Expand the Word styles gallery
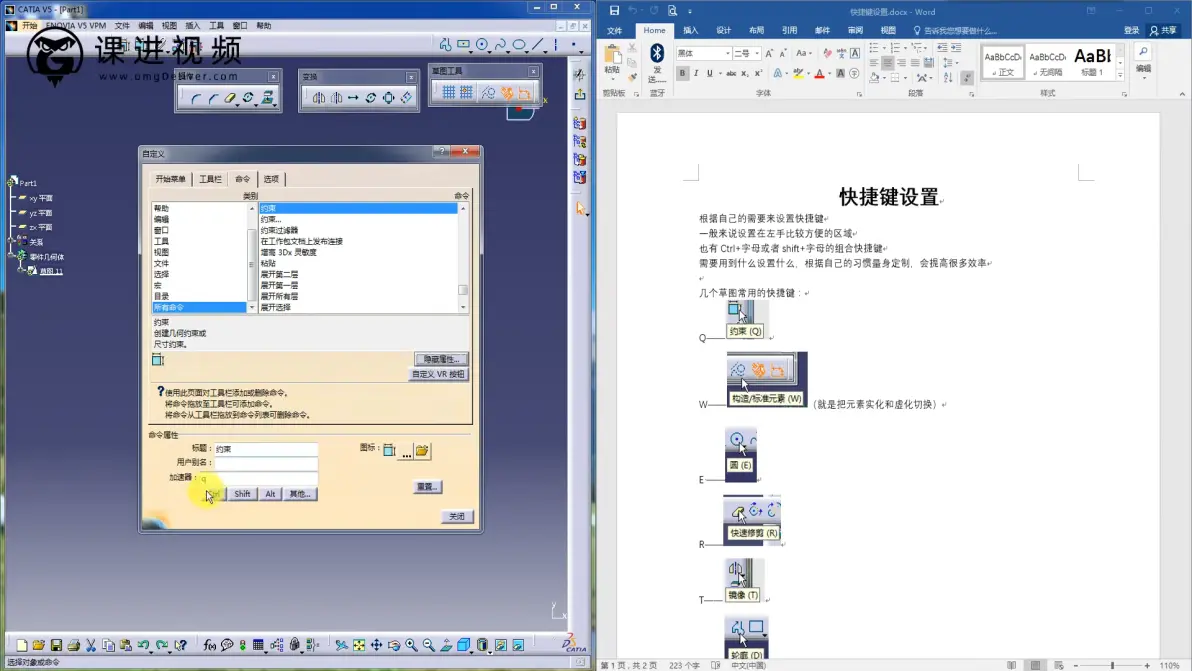1192x671 pixels. [1120, 75]
